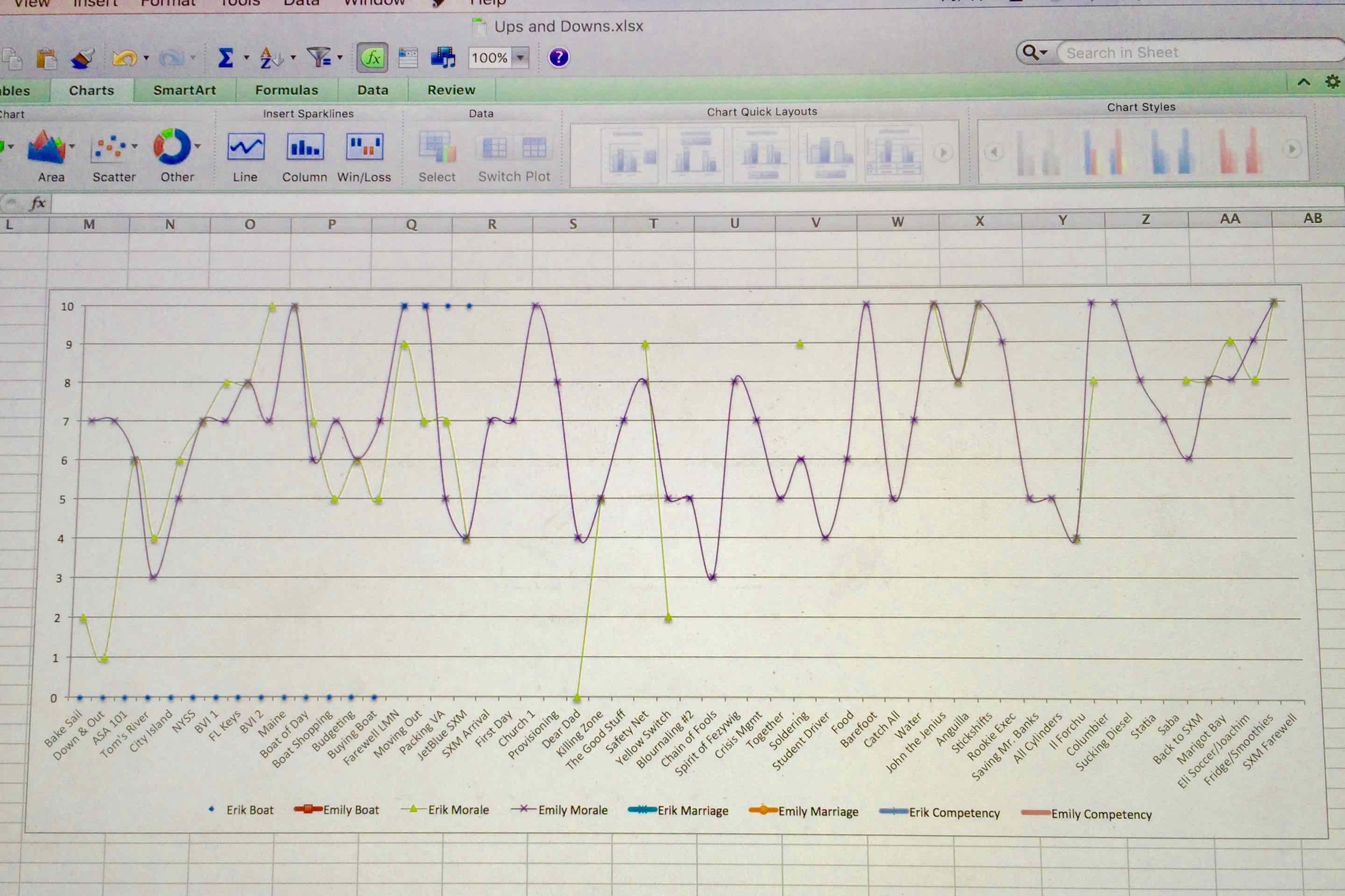Switch to the Charts ribbon tab
1345x896 pixels.
pyautogui.click(x=91, y=90)
